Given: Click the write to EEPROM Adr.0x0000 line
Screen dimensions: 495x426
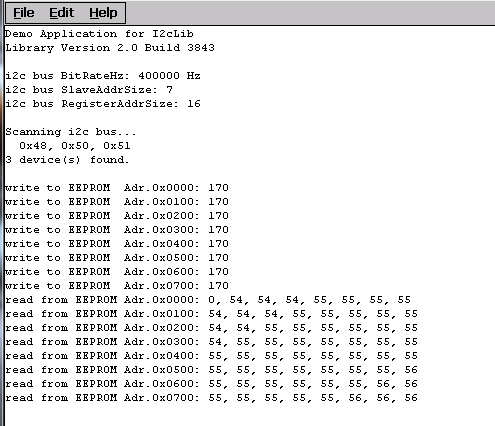Looking at the screenshot, I should tap(117, 188).
